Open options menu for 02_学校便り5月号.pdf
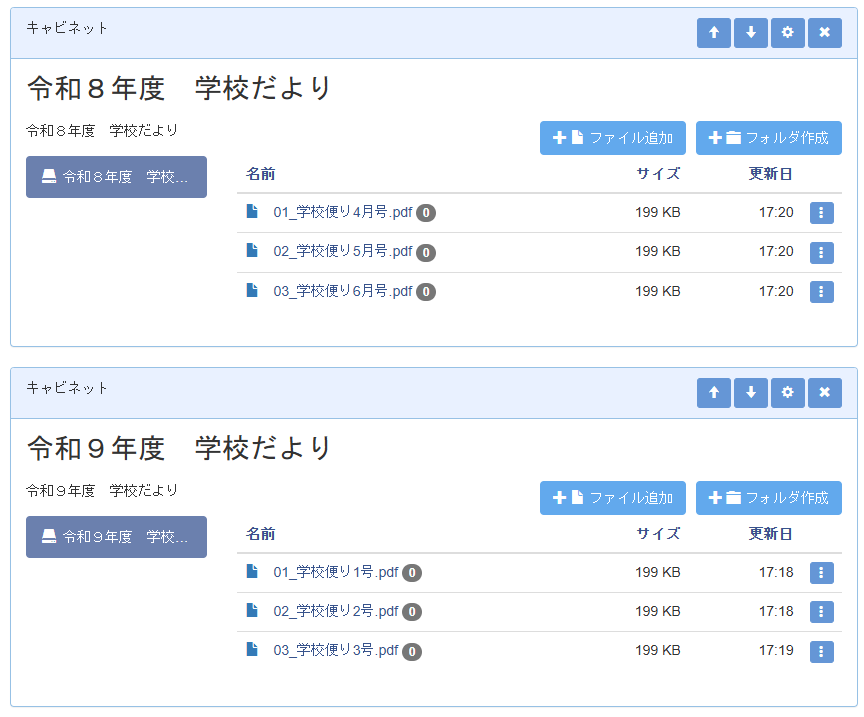Image resolution: width=864 pixels, height=717 pixels. 821,252
